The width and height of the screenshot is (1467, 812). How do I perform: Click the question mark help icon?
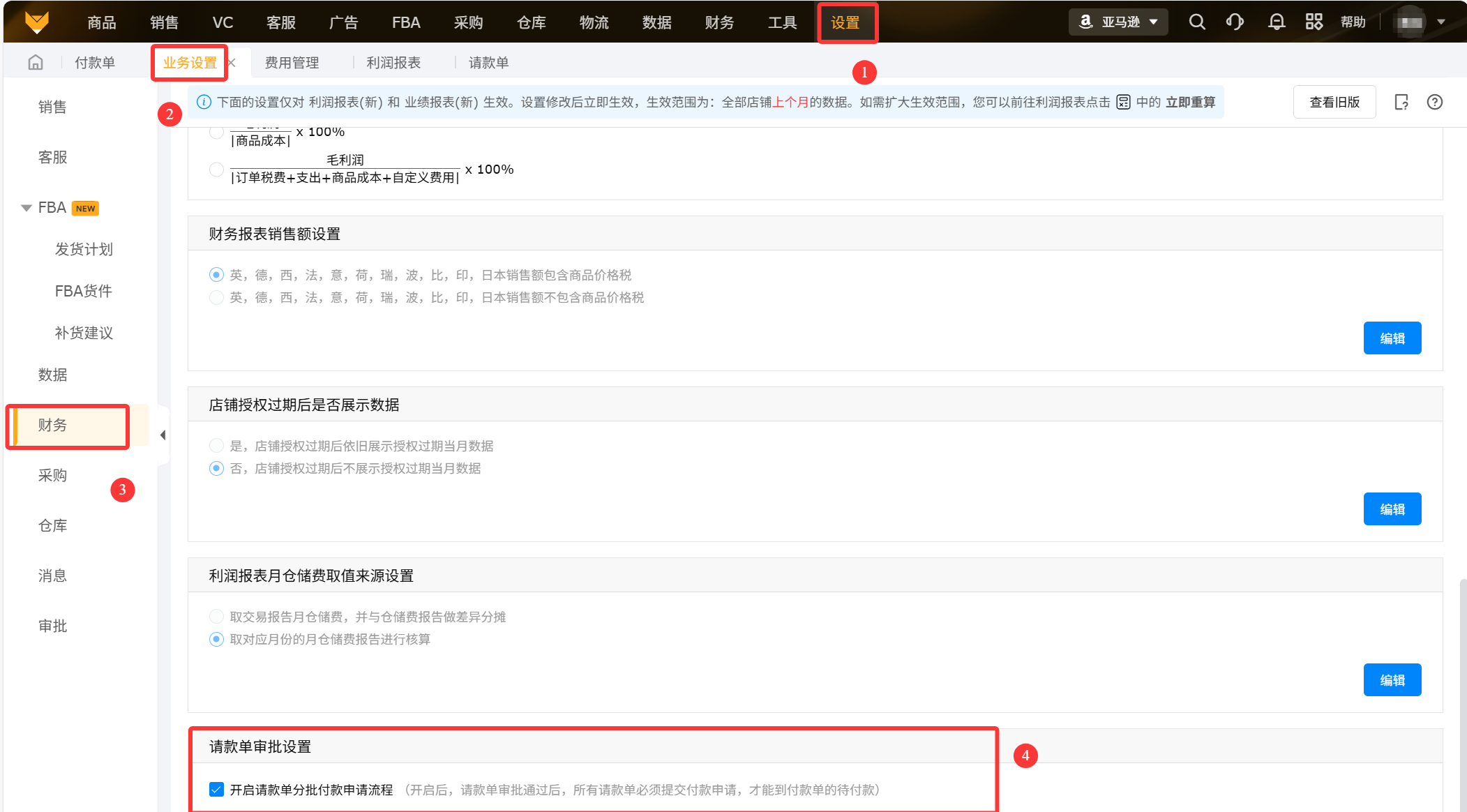(x=1434, y=102)
